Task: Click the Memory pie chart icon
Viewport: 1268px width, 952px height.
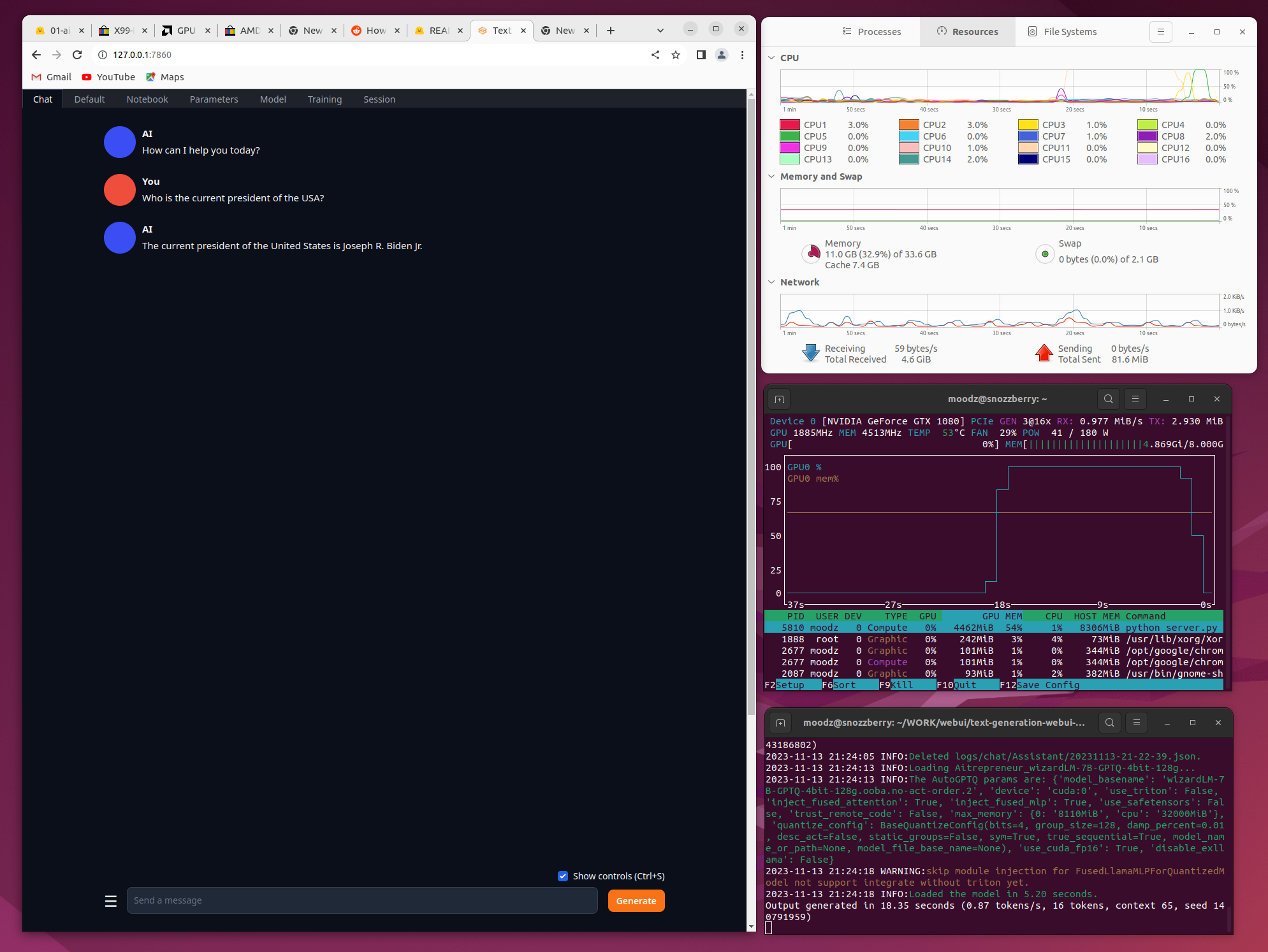Action: coord(811,254)
